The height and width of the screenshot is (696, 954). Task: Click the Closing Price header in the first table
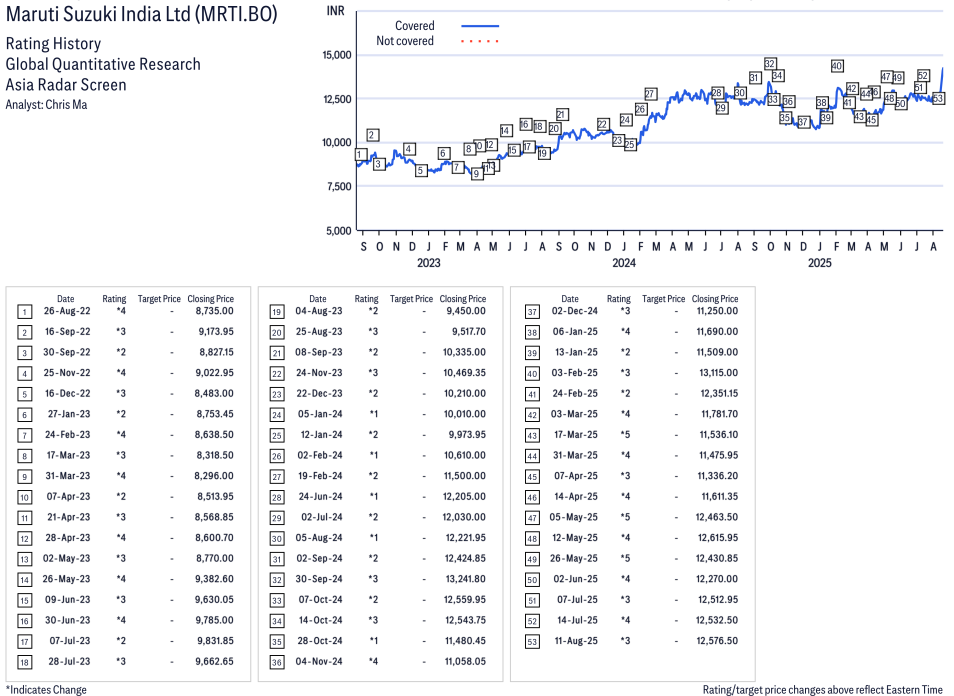pos(211,299)
